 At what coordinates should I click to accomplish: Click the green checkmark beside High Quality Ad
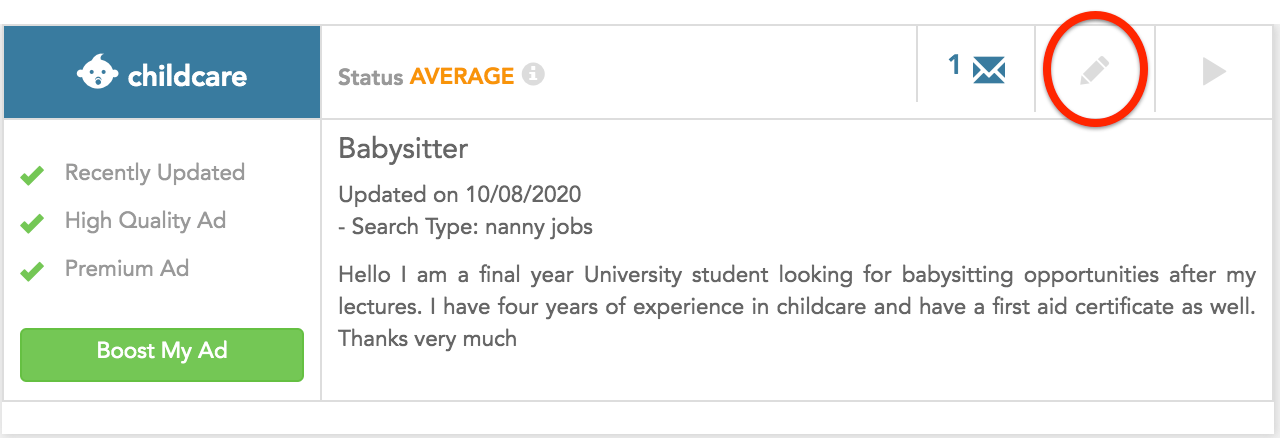33,224
